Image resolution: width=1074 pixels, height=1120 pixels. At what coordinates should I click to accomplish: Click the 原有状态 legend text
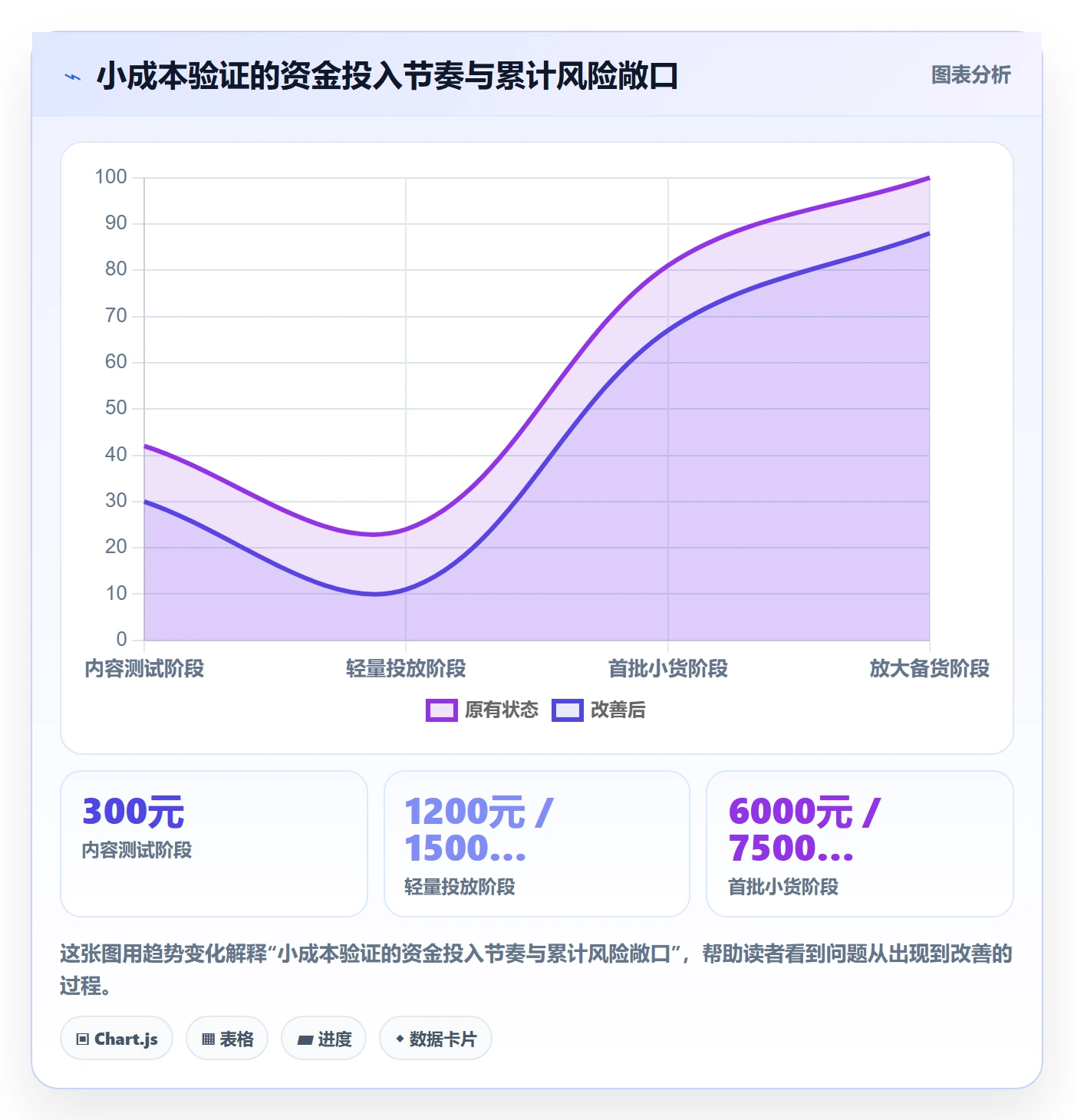click(502, 710)
